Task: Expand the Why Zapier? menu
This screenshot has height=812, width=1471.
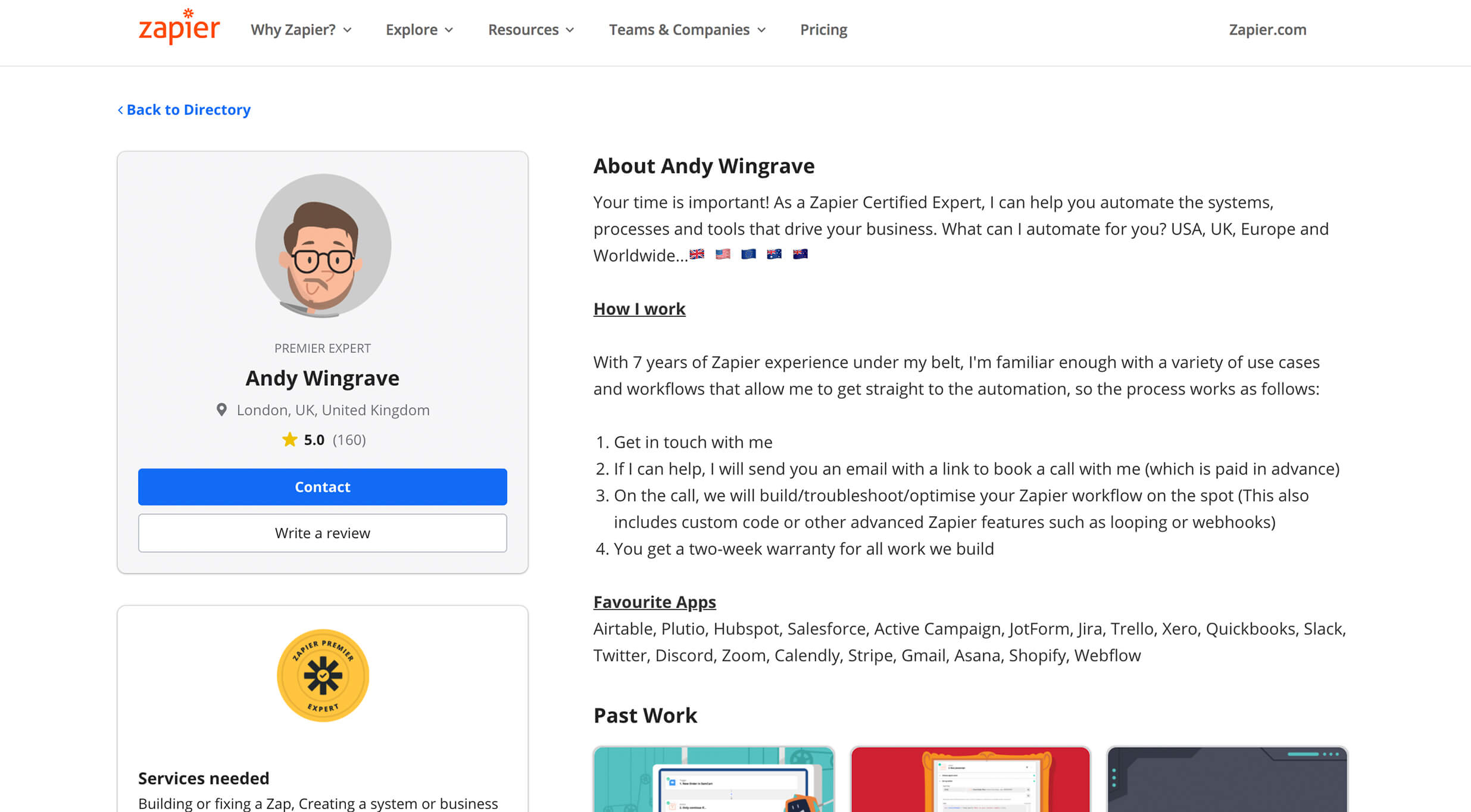Action: (301, 30)
